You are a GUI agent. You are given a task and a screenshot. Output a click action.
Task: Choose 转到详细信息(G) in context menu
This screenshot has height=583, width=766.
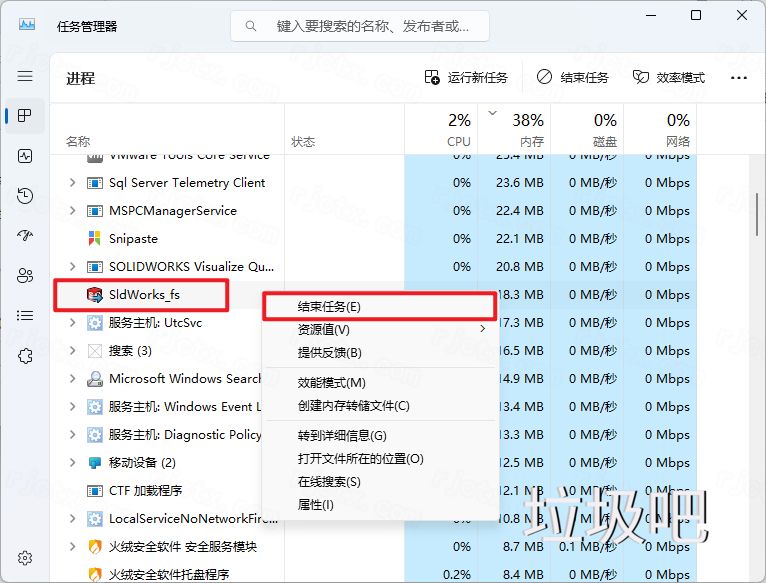[380, 435]
